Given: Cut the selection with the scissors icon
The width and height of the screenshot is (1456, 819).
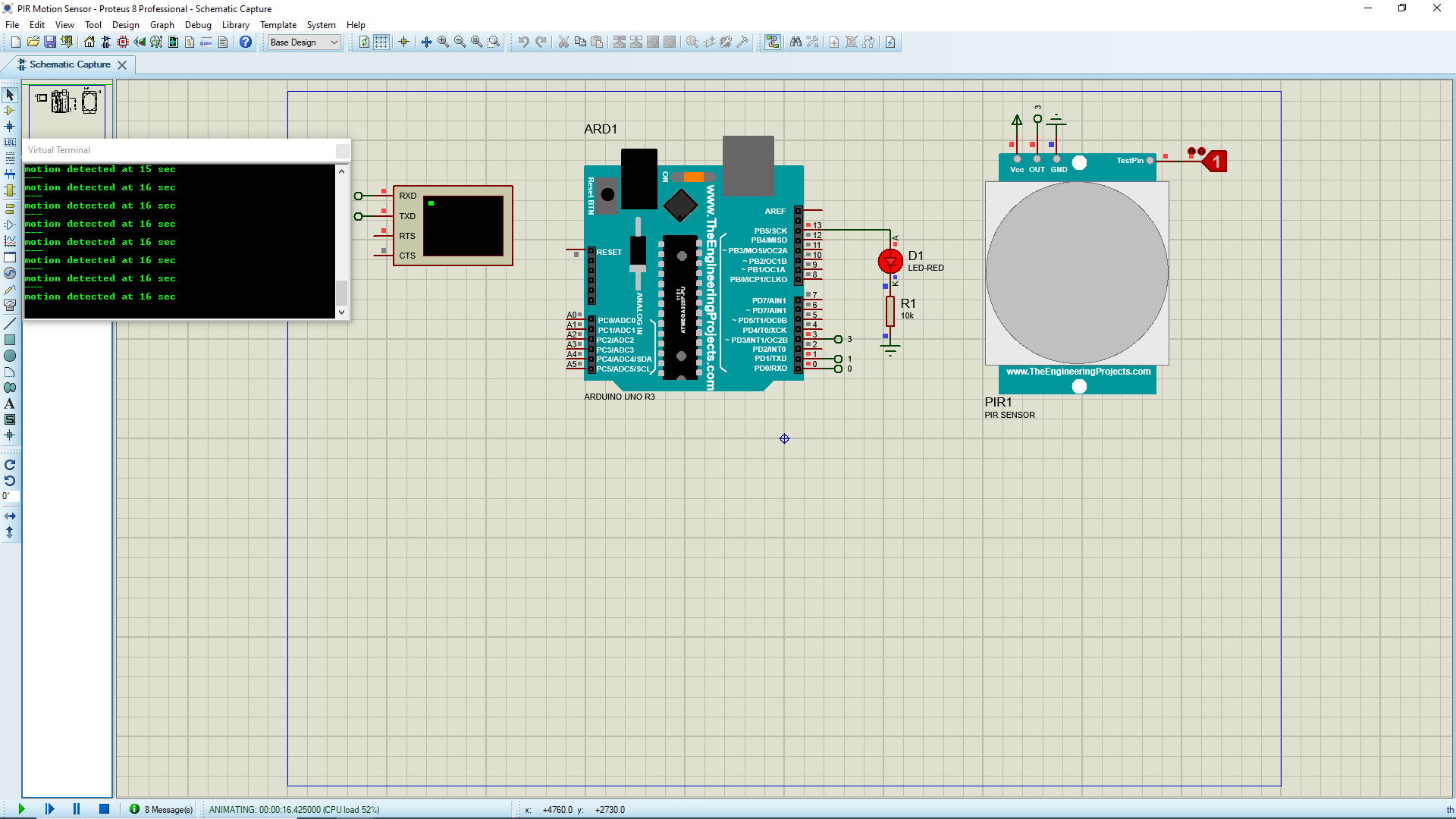Looking at the screenshot, I should click(x=563, y=42).
